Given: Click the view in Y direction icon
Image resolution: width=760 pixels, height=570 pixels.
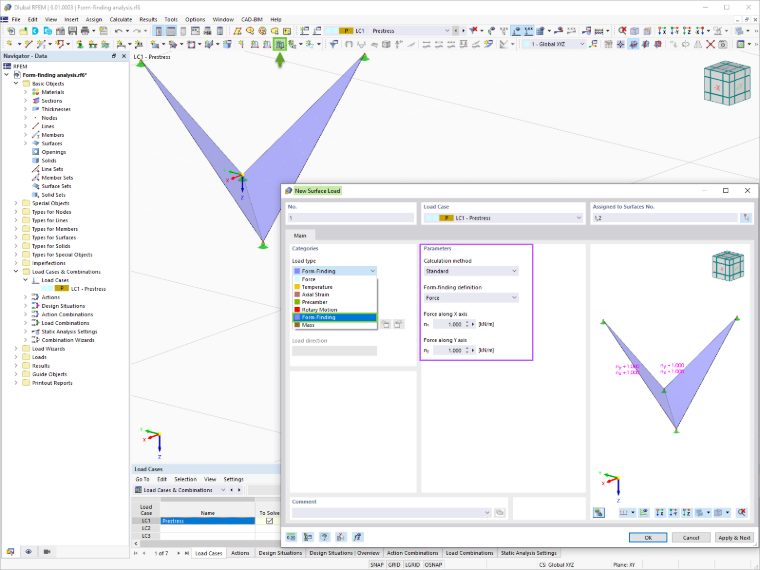Looking at the screenshot, I should pos(674,31).
